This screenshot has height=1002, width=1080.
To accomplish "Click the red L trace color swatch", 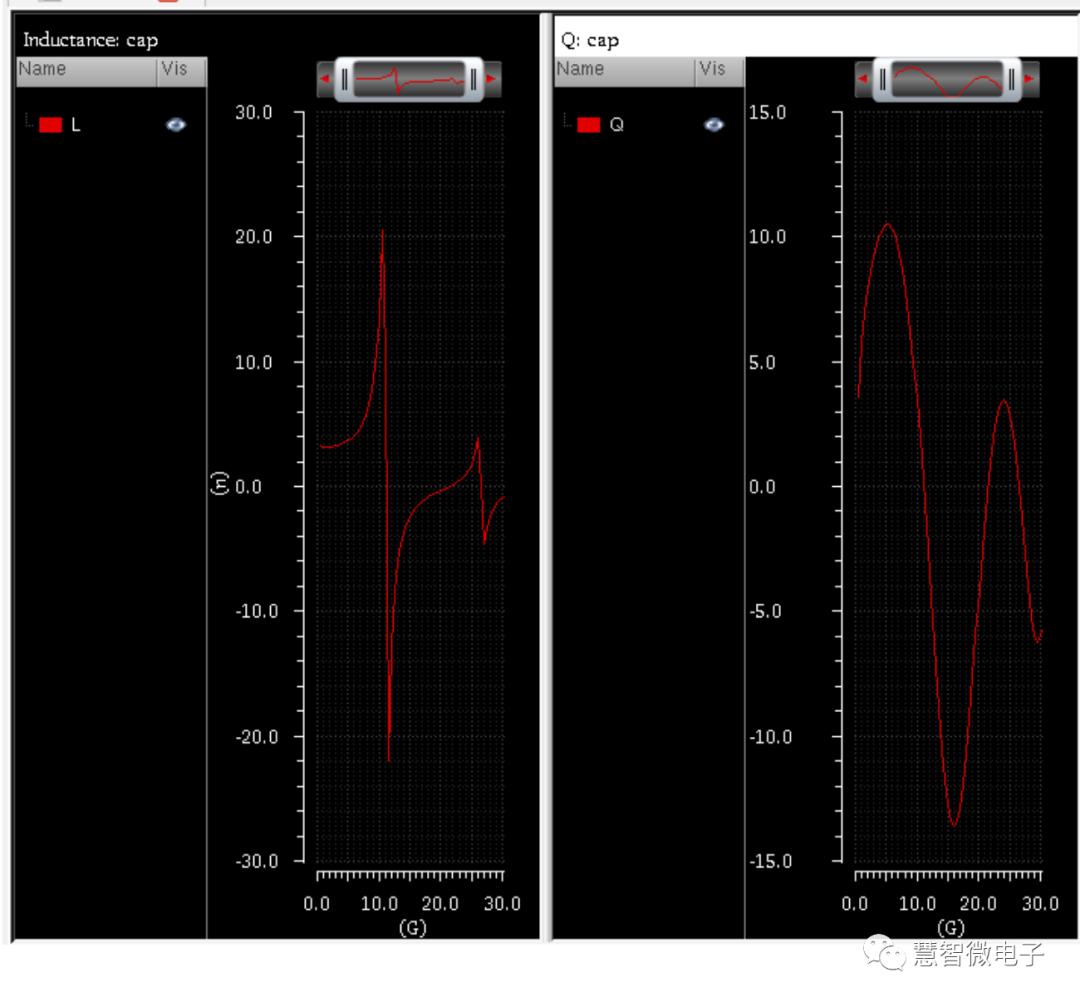I will pyautogui.click(x=50, y=125).
